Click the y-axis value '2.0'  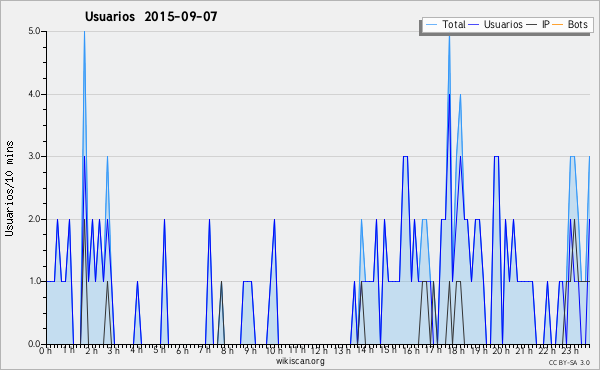pyautogui.click(x=34, y=219)
